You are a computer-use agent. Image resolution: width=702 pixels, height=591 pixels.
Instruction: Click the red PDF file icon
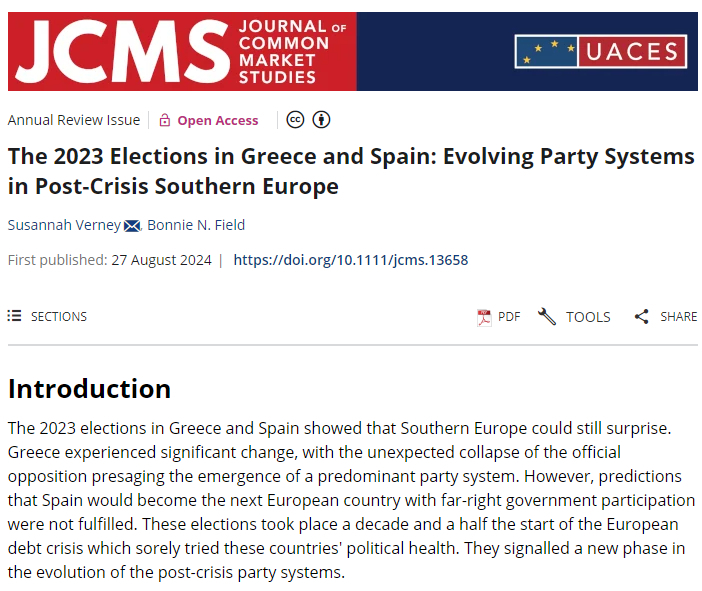[x=484, y=317]
